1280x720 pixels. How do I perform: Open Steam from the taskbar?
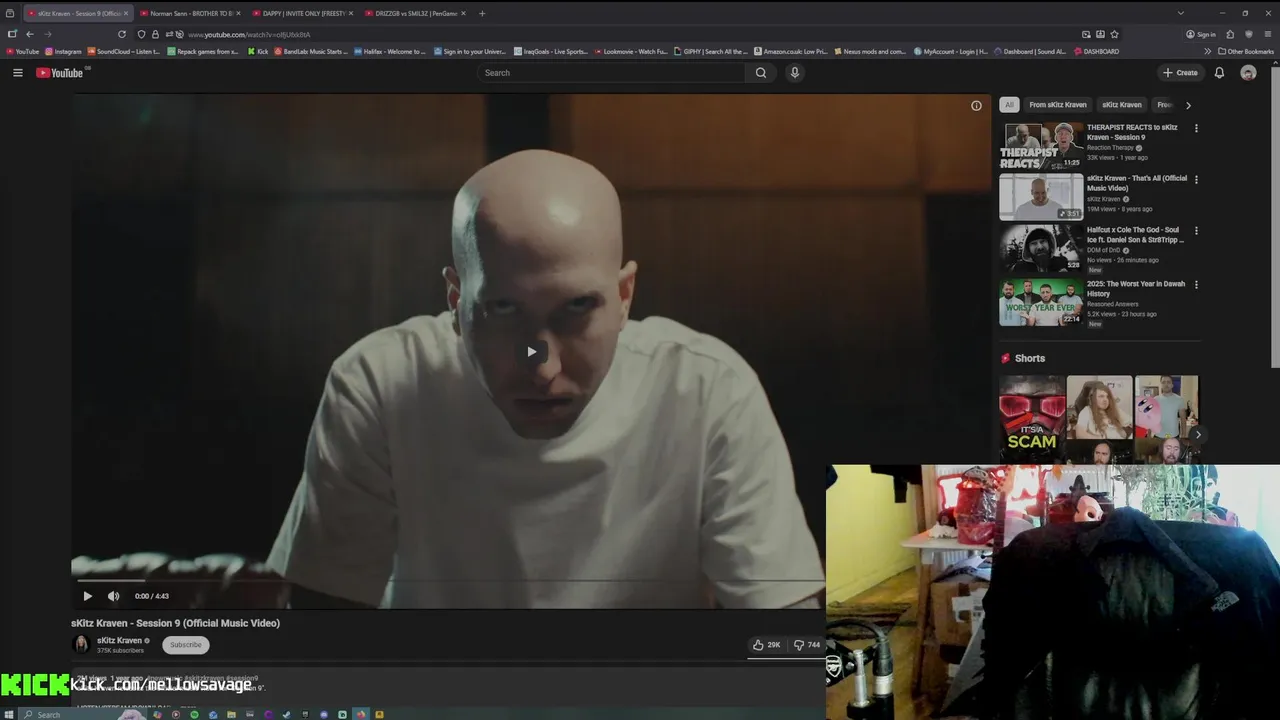pyautogui.click(x=287, y=714)
